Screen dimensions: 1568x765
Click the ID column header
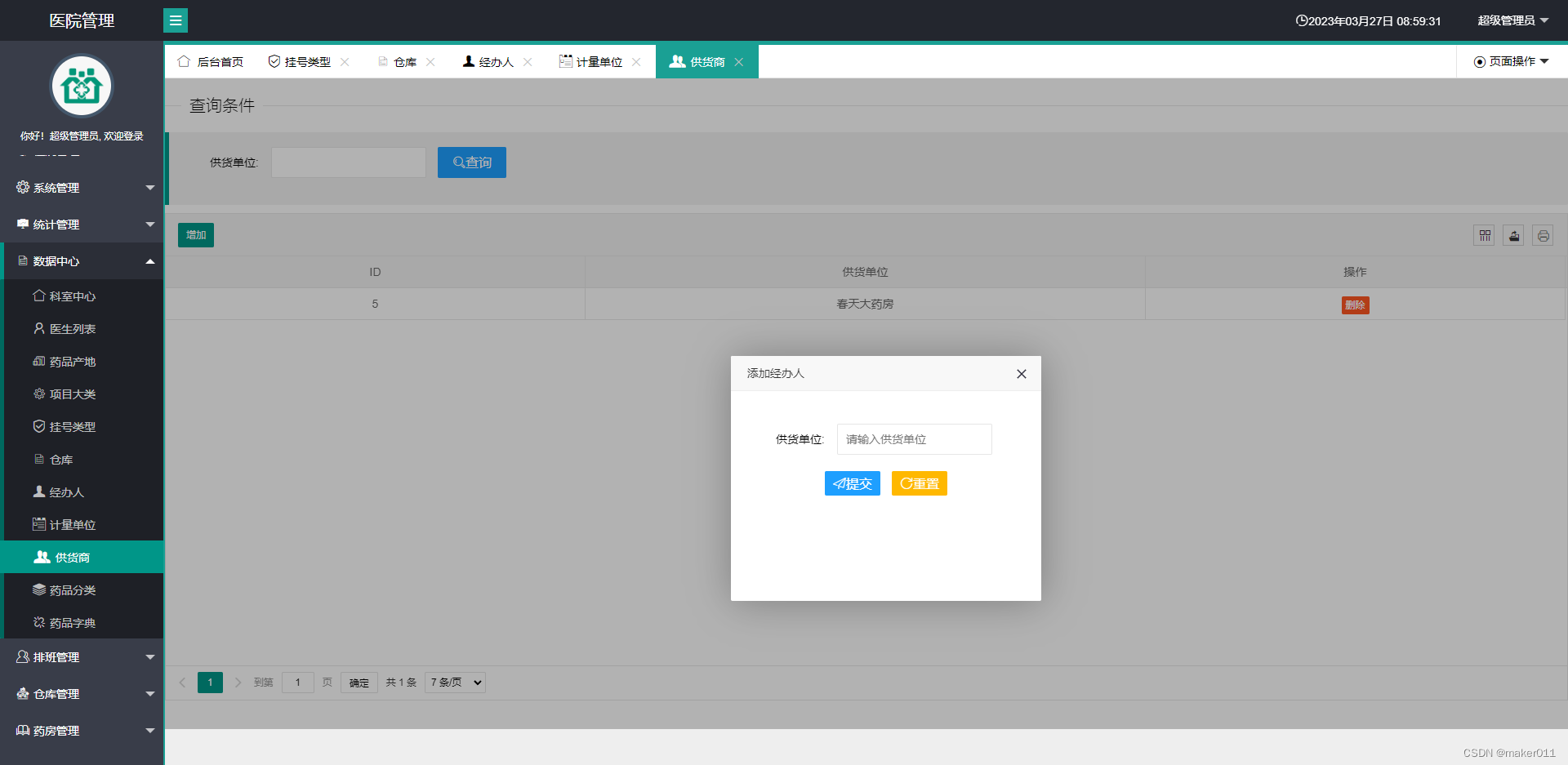point(375,272)
